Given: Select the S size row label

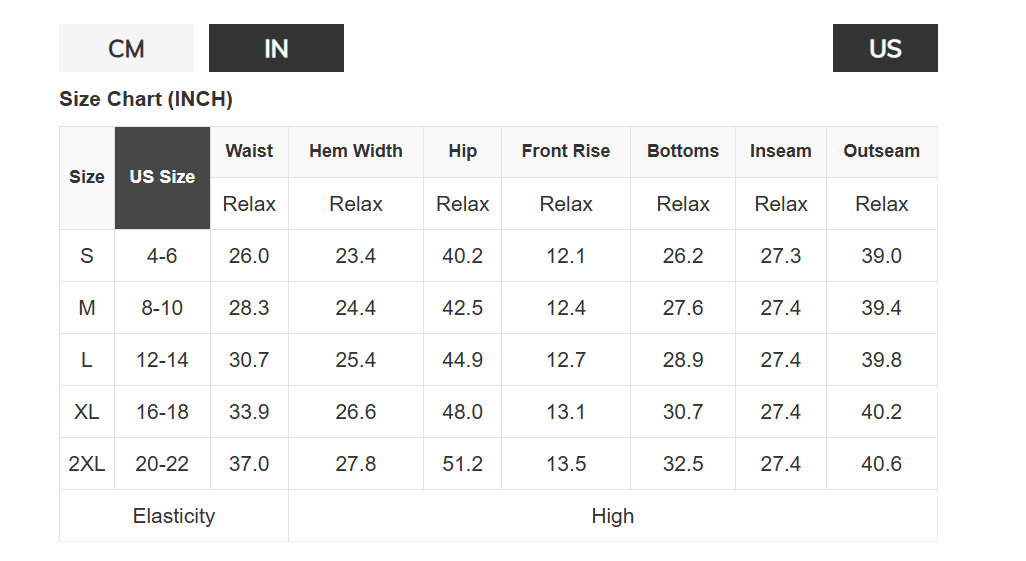Looking at the screenshot, I should [x=87, y=256].
